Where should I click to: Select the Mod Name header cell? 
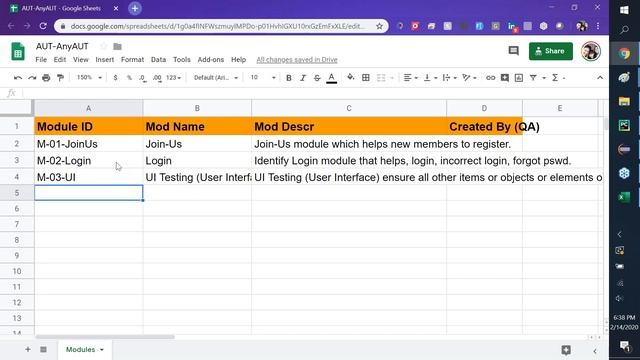coord(197,127)
